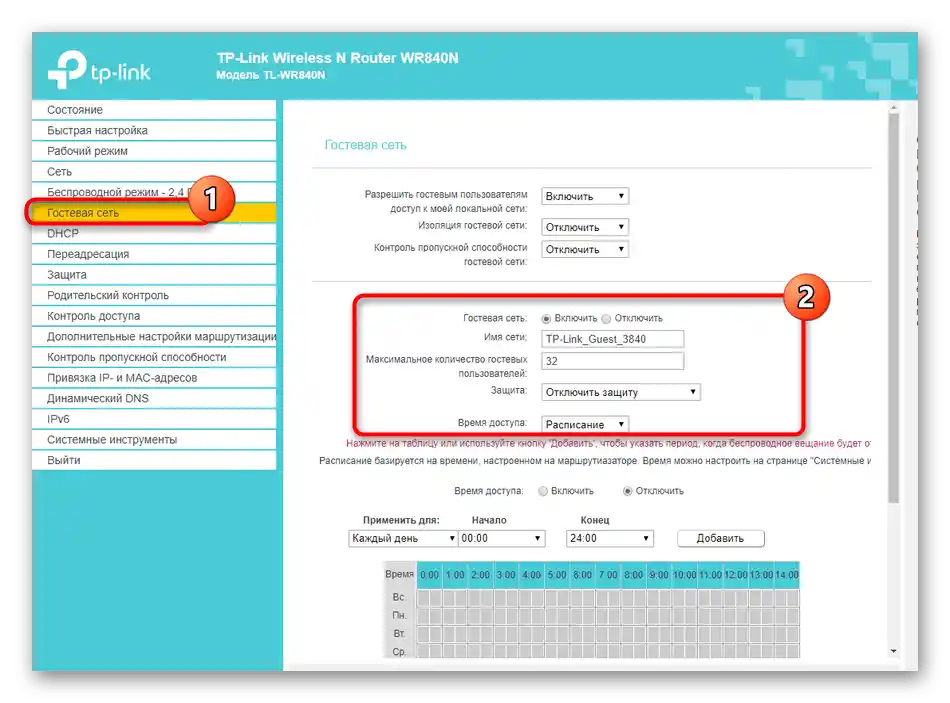The image size is (950, 703).
Task: Click the tp-link logo
Action: click(x=99, y=69)
